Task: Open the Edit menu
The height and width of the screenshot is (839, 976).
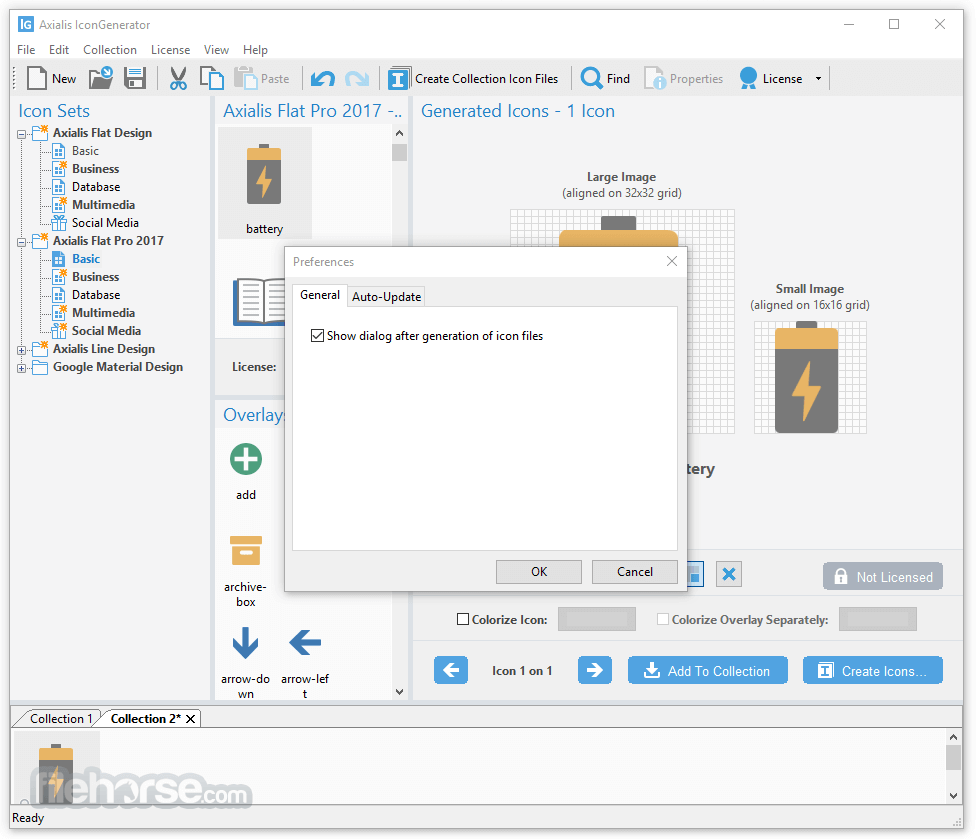Action: pyautogui.click(x=59, y=50)
